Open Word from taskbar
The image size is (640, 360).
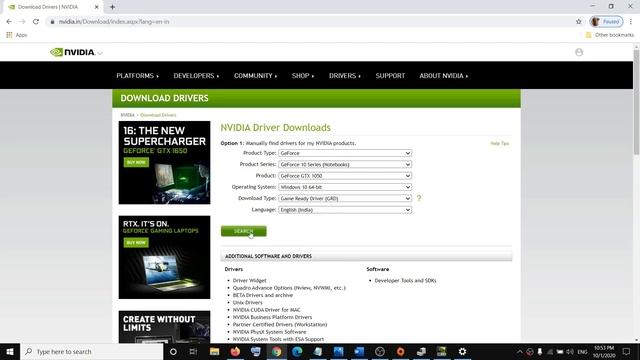(359, 351)
